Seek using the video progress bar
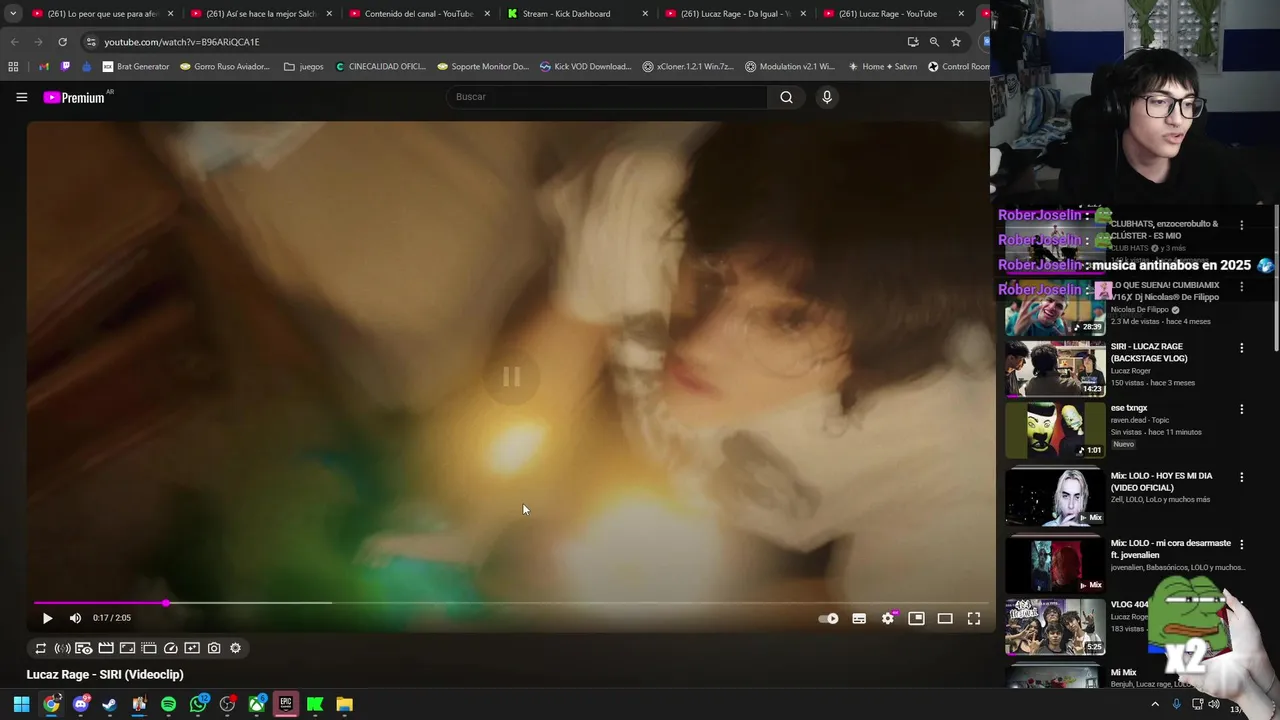Screen dimensions: 1280x720 [x=510, y=603]
